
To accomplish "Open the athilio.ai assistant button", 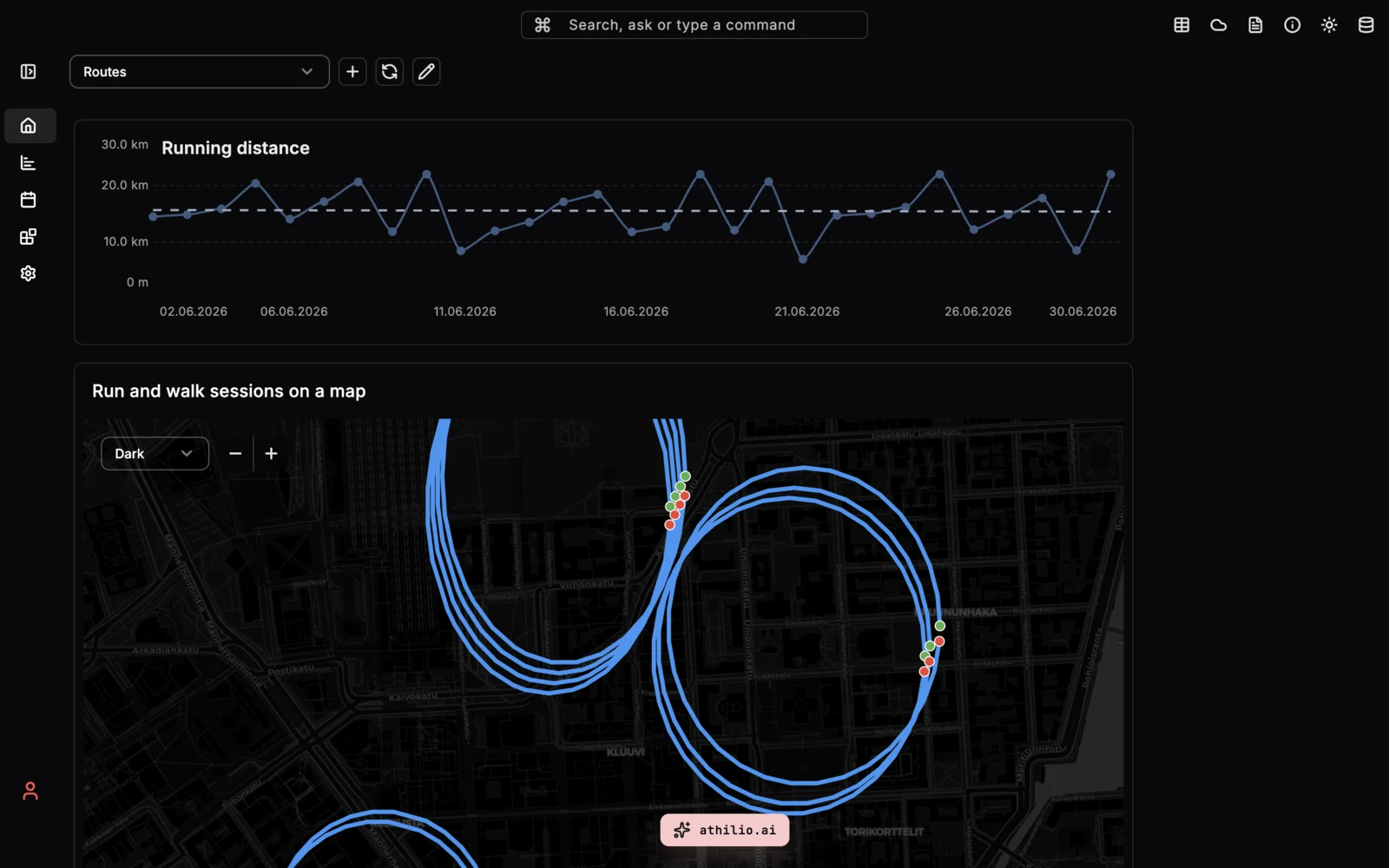I will point(725,830).
